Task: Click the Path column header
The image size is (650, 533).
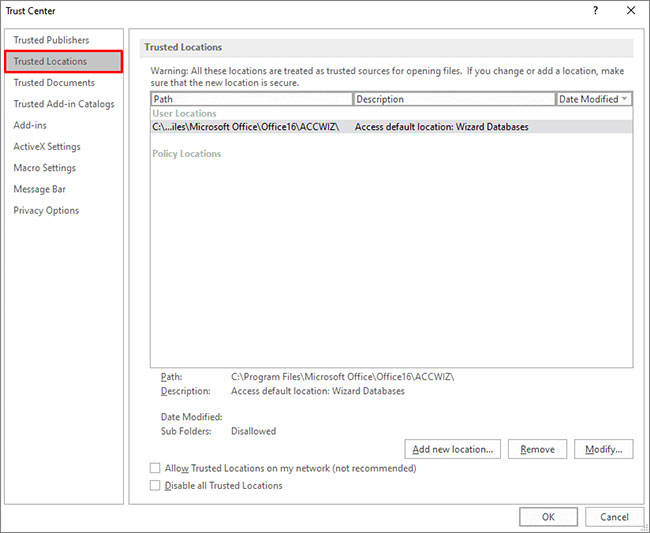Action: [x=251, y=99]
